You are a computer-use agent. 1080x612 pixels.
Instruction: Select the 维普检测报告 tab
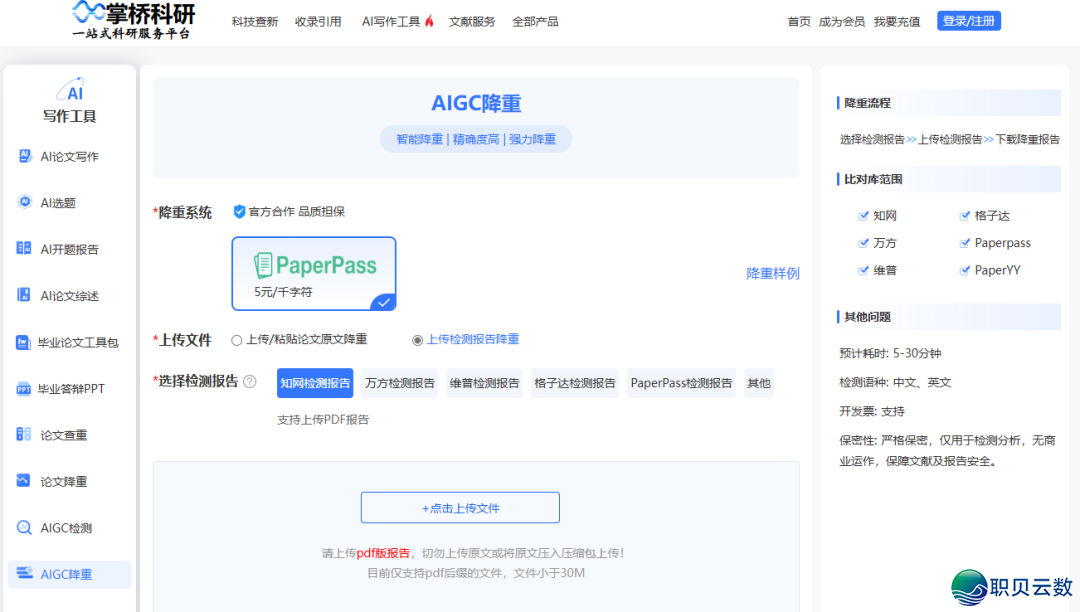484,383
